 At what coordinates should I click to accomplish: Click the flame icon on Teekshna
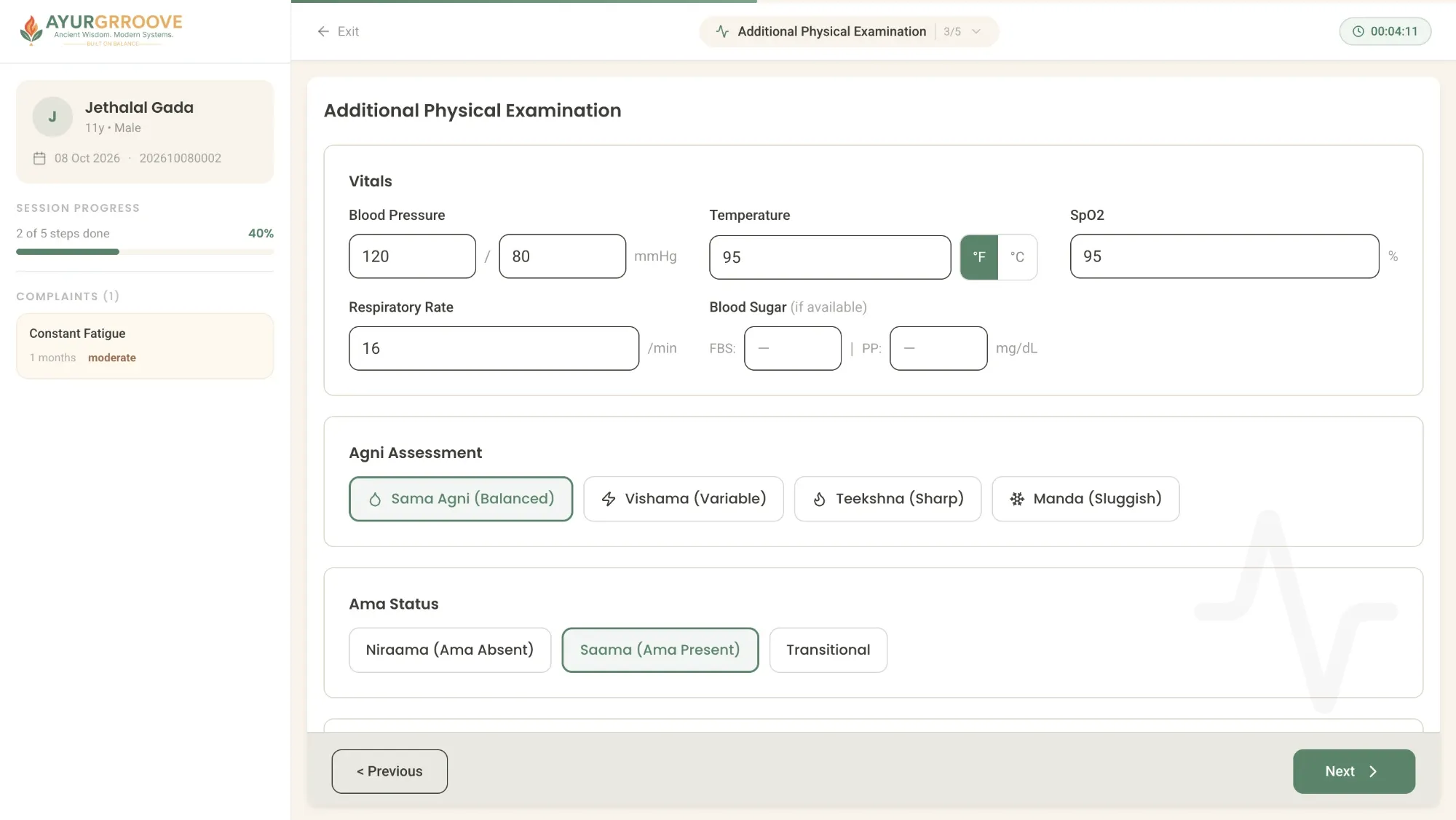(819, 499)
